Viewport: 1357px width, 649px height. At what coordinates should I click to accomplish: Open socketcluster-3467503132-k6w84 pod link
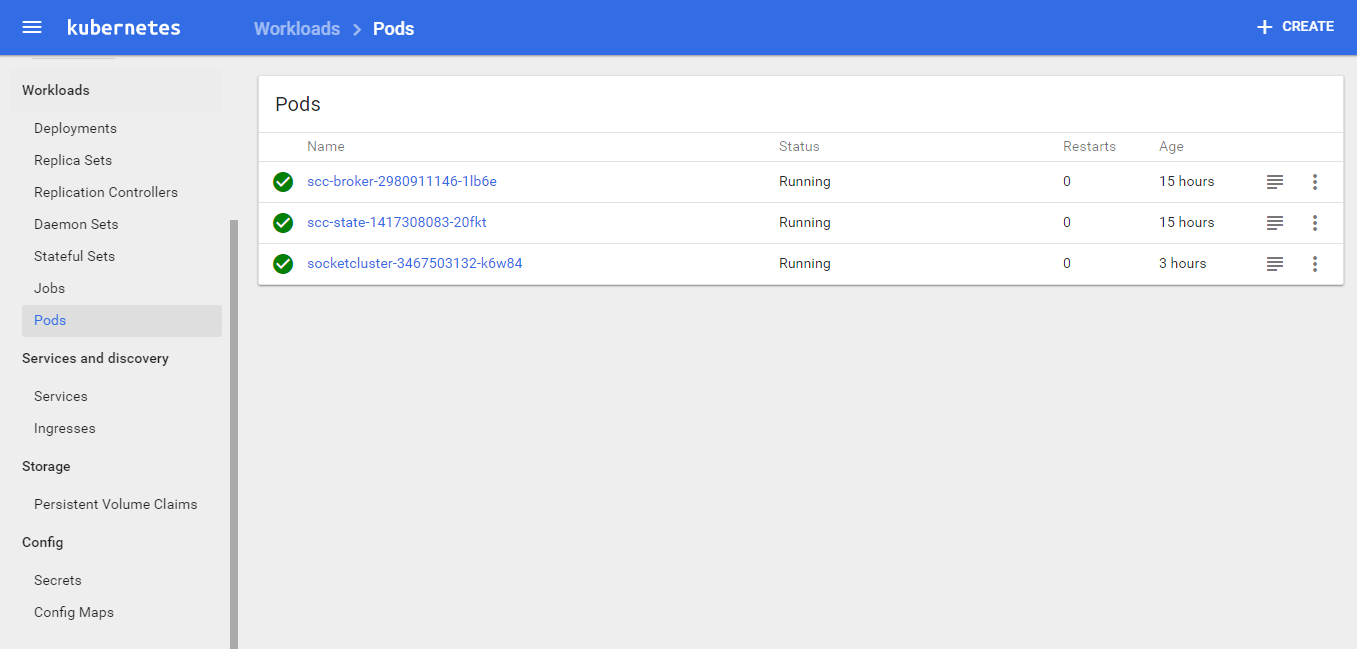[414, 264]
